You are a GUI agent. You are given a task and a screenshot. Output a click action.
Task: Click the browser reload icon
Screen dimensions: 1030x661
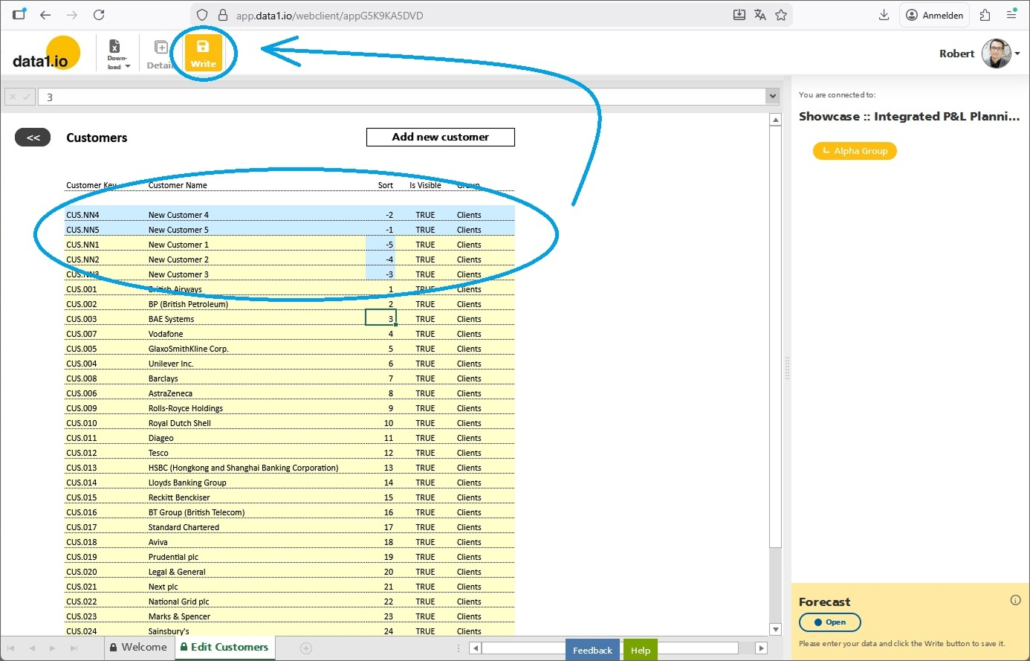coord(98,15)
